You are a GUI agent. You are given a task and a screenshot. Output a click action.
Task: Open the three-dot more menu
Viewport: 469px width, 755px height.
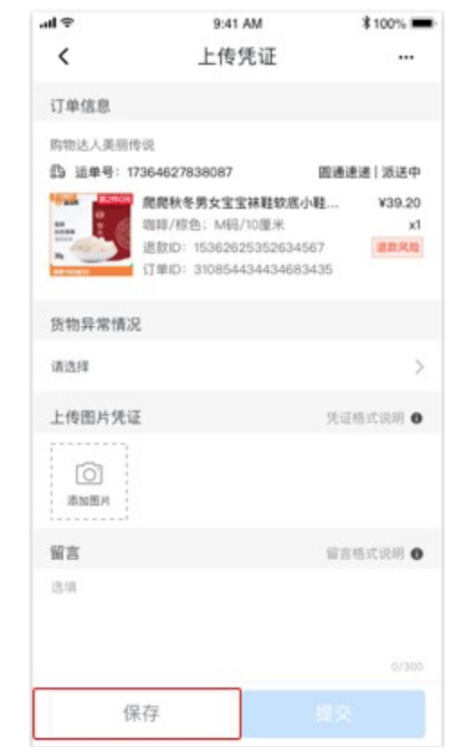(x=406, y=57)
